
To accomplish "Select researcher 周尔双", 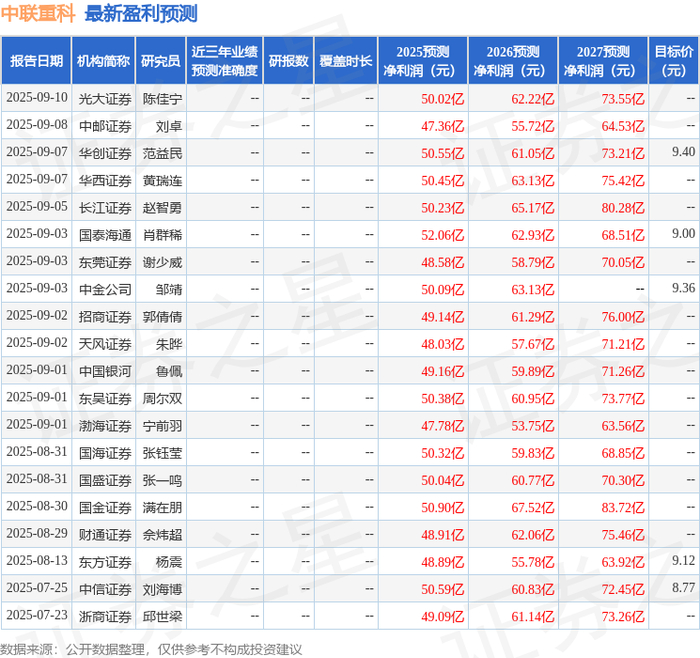I will tap(162, 398).
